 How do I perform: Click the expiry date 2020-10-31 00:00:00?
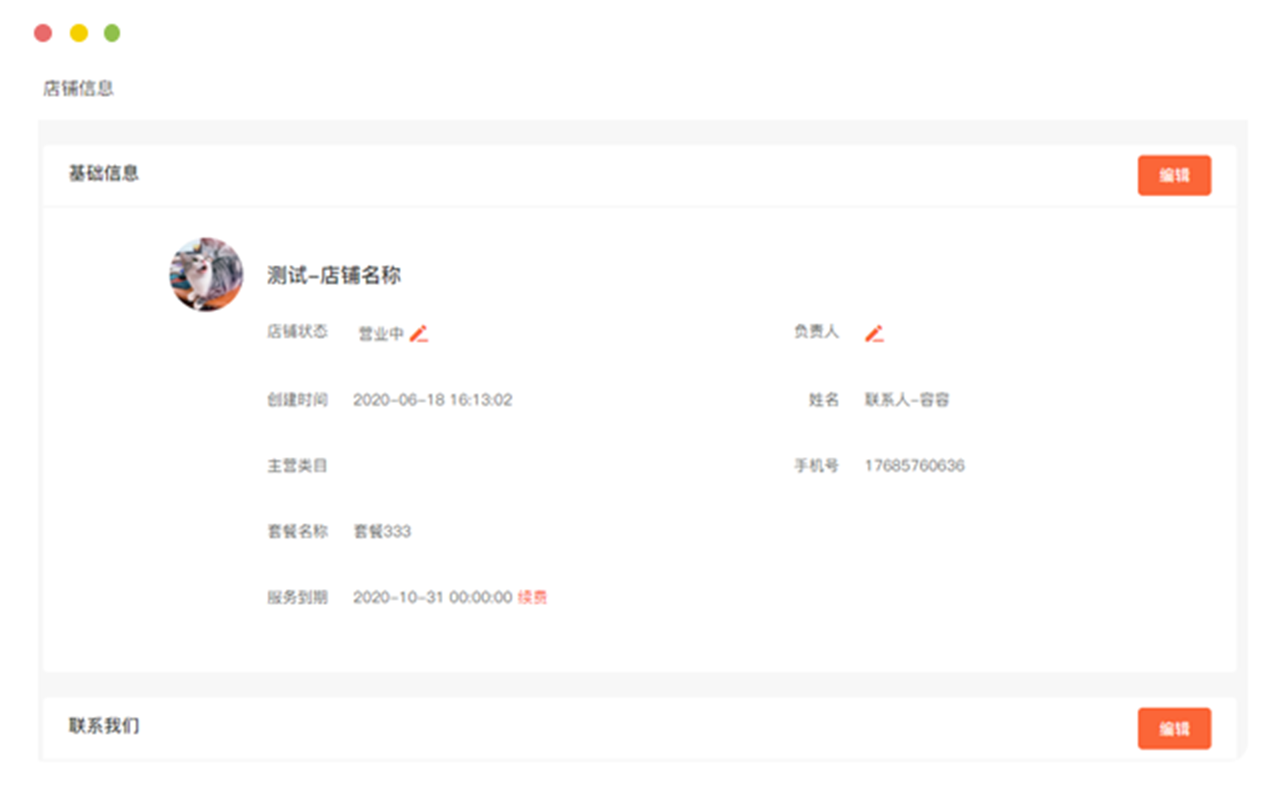pyautogui.click(x=432, y=597)
